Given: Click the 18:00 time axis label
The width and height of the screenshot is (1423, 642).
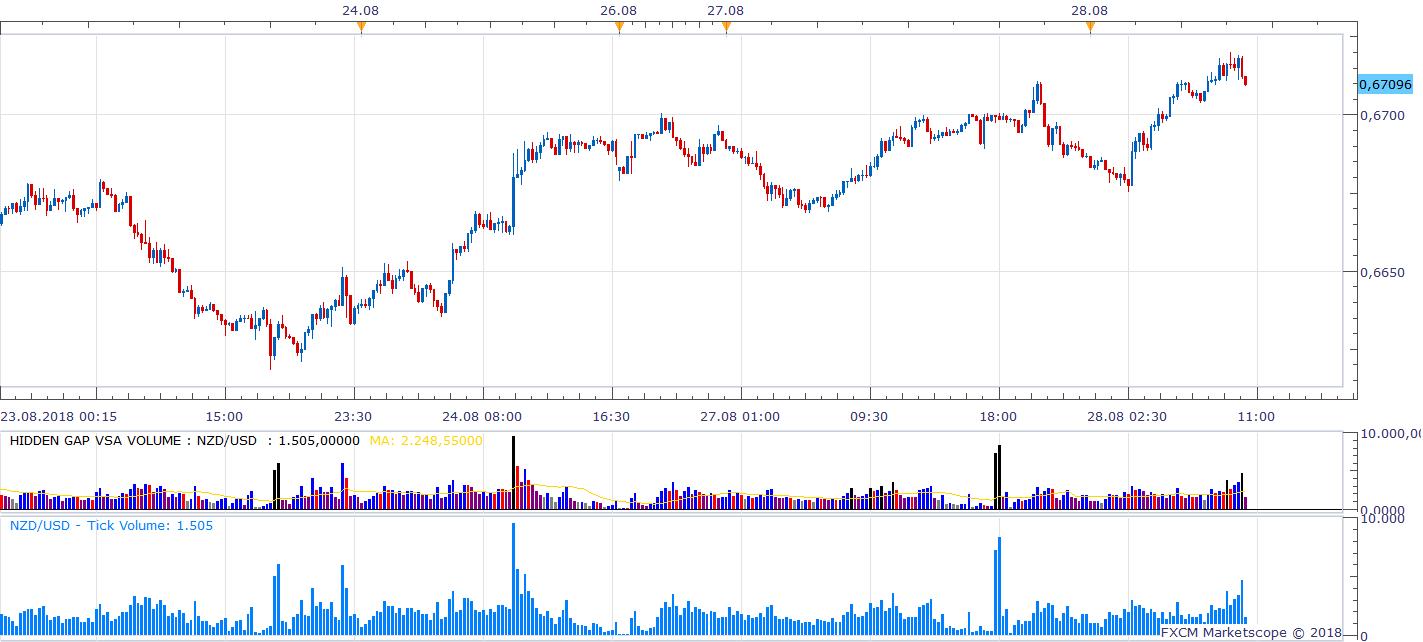Looking at the screenshot, I should (998, 416).
